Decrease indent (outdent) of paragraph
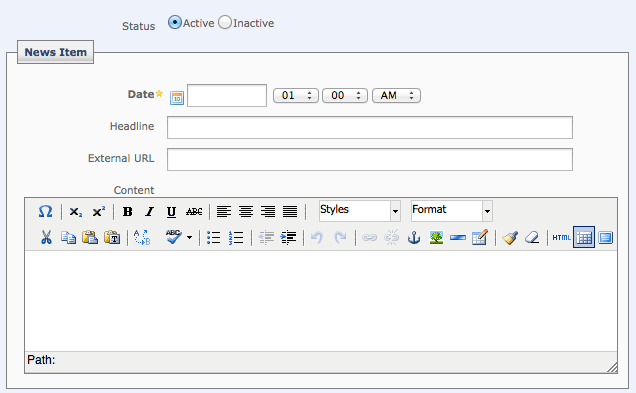636x393 pixels. [266, 237]
